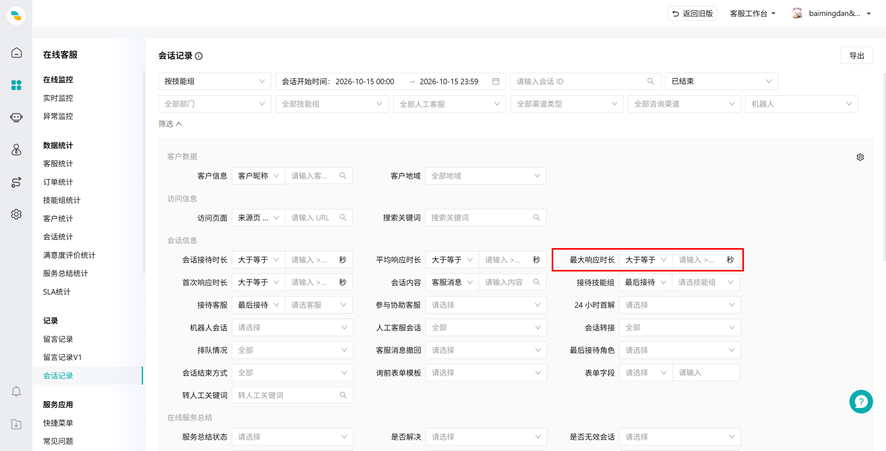Open 实时监控 in the sidebar
The height and width of the screenshot is (451, 886).
[58, 98]
